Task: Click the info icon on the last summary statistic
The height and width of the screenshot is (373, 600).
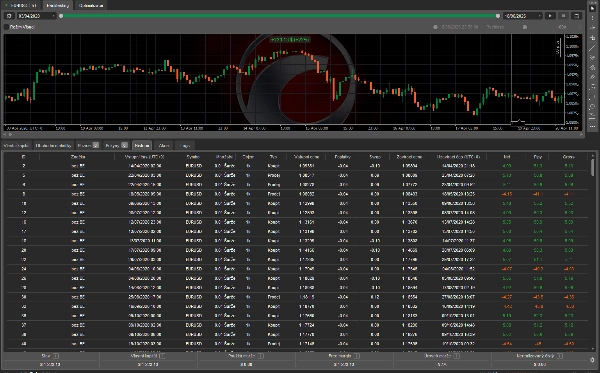Action: click(560, 356)
